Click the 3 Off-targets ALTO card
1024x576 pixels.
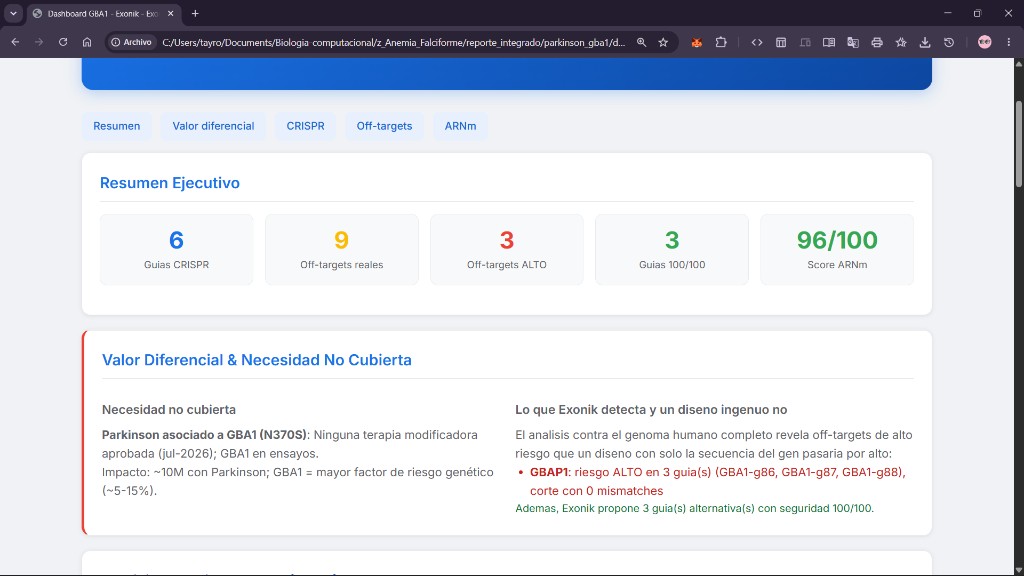click(x=507, y=249)
